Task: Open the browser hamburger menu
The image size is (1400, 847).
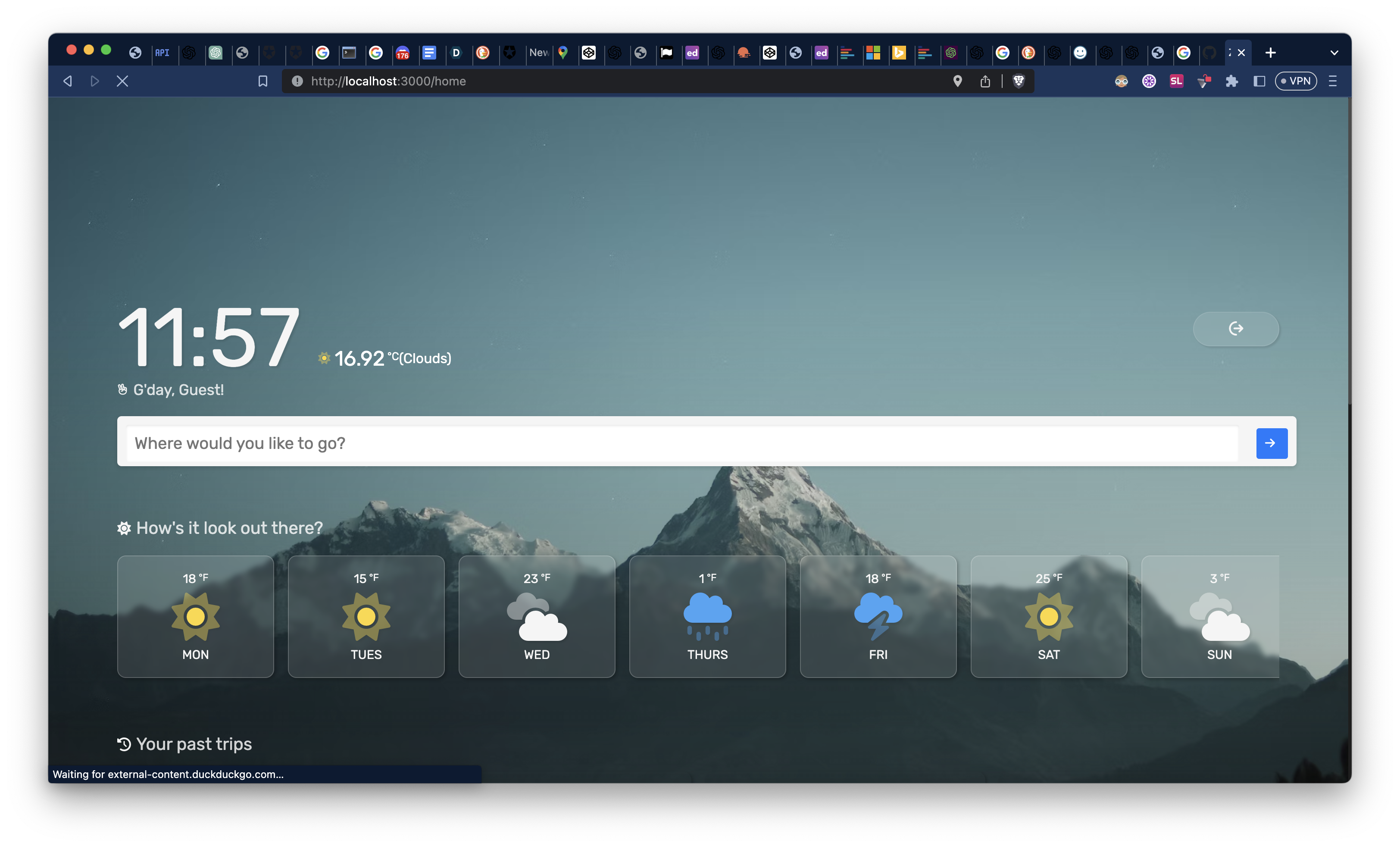Action: pos(1332,81)
